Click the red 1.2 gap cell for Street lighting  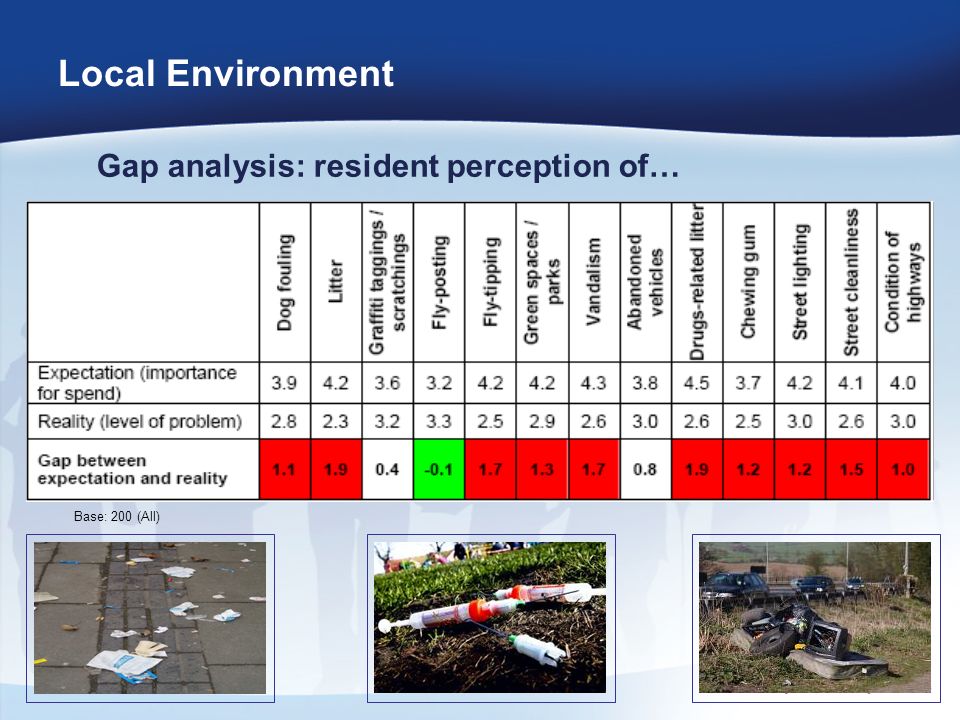[800, 470]
